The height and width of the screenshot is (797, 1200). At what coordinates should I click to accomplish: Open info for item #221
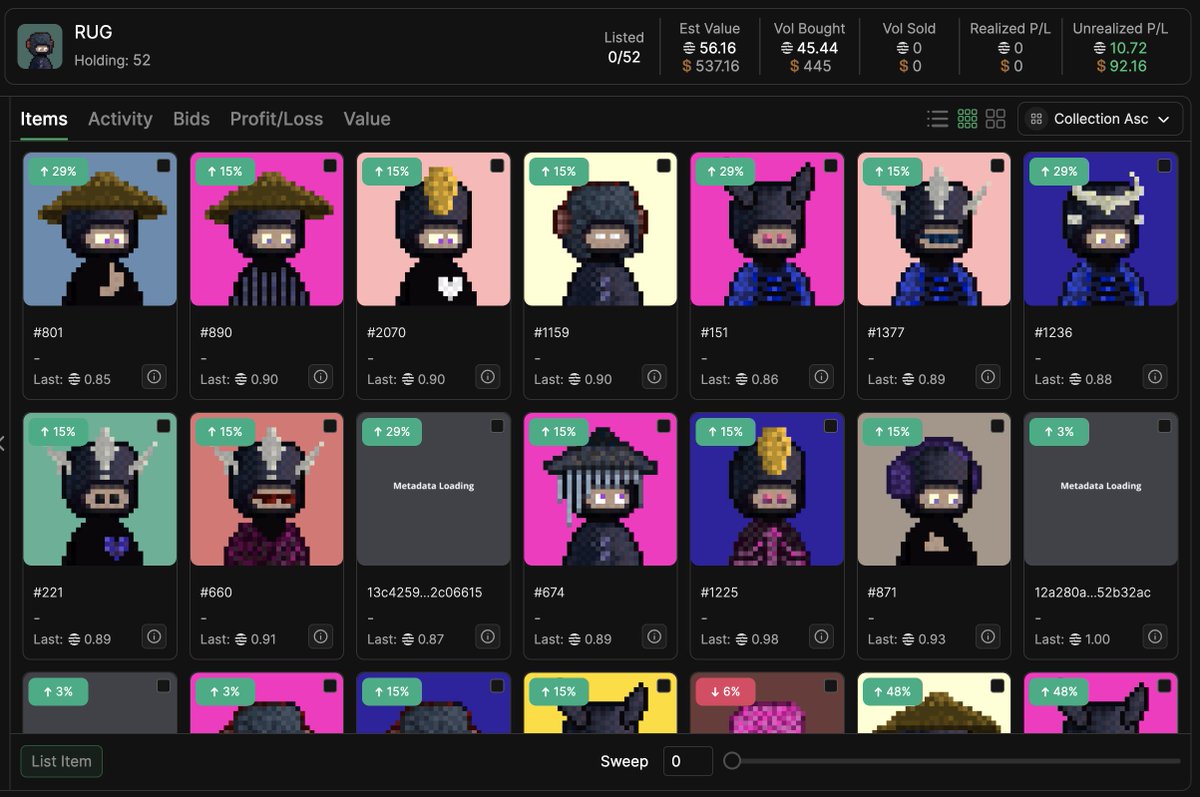pyautogui.click(x=154, y=637)
